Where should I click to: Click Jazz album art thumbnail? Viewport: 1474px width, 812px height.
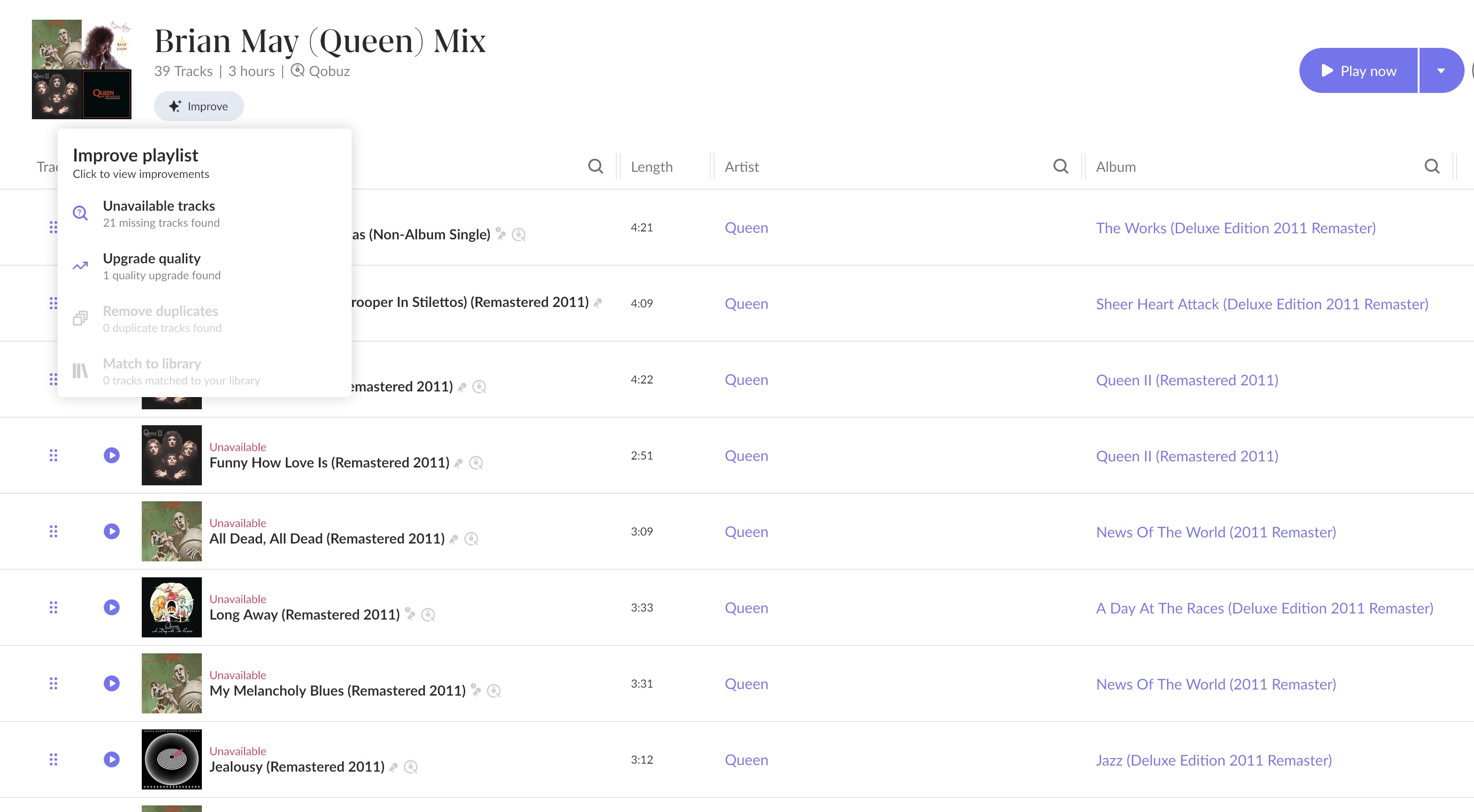172,760
